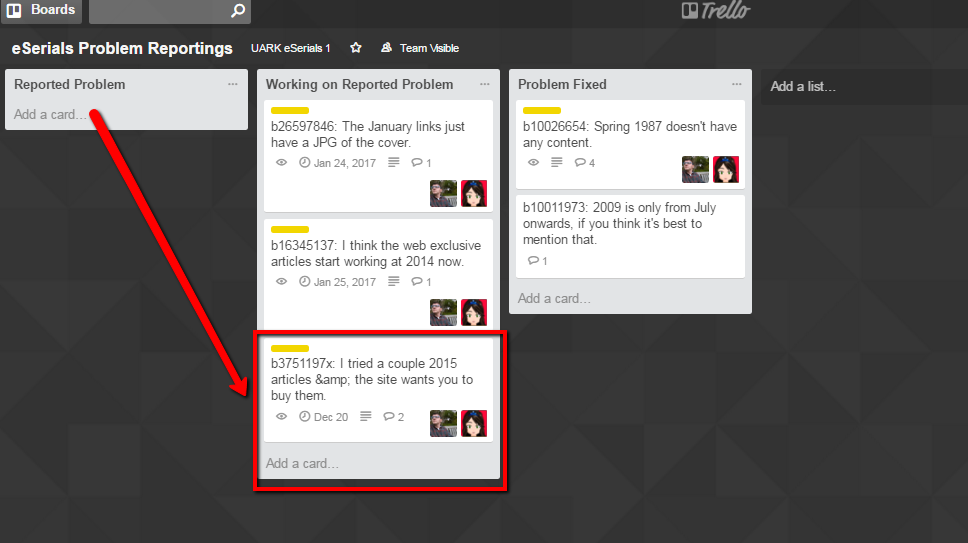
Task: Click yellow label on b26597846 card
Action: (290, 110)
